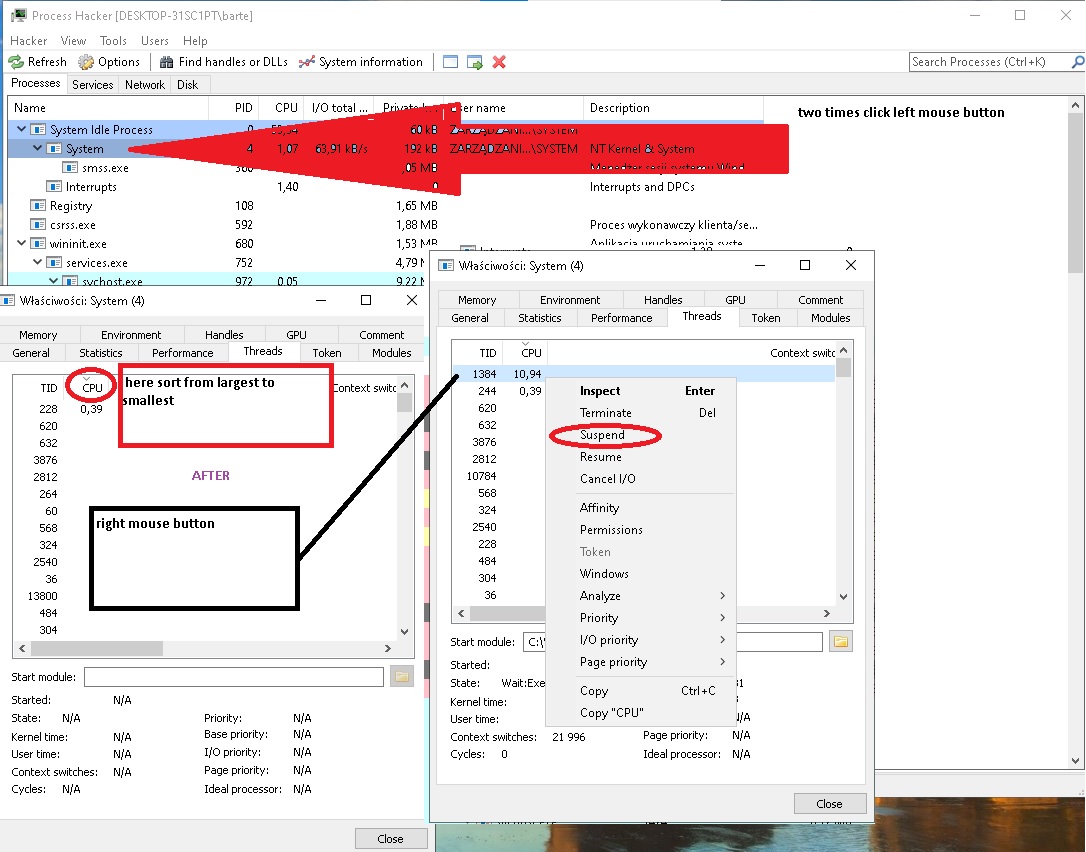Click Cancel I/O in the context menu
Viewport: 1086px width, 852px height.
[641, 479]
